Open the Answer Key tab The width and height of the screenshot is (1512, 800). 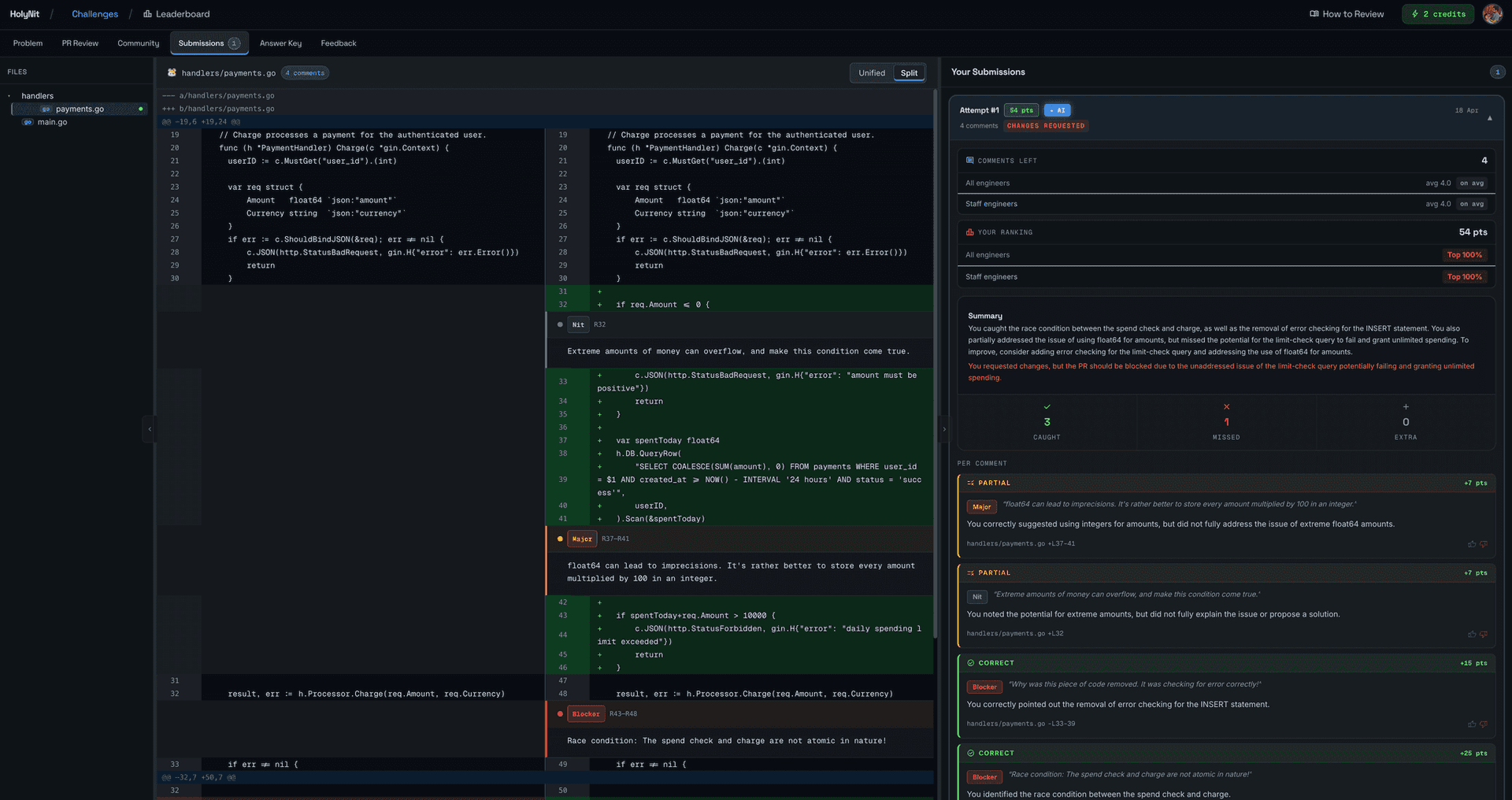coord(280,43)
